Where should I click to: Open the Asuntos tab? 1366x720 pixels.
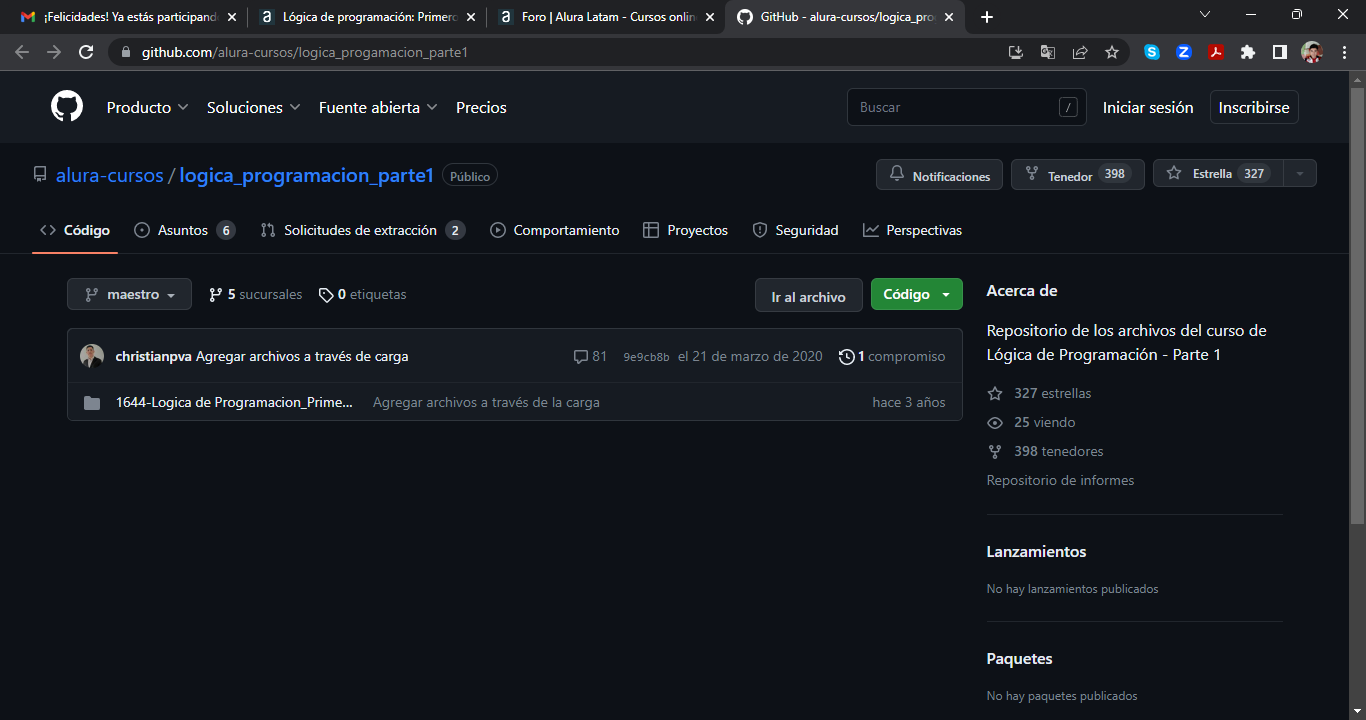click(x=185, y=230)
